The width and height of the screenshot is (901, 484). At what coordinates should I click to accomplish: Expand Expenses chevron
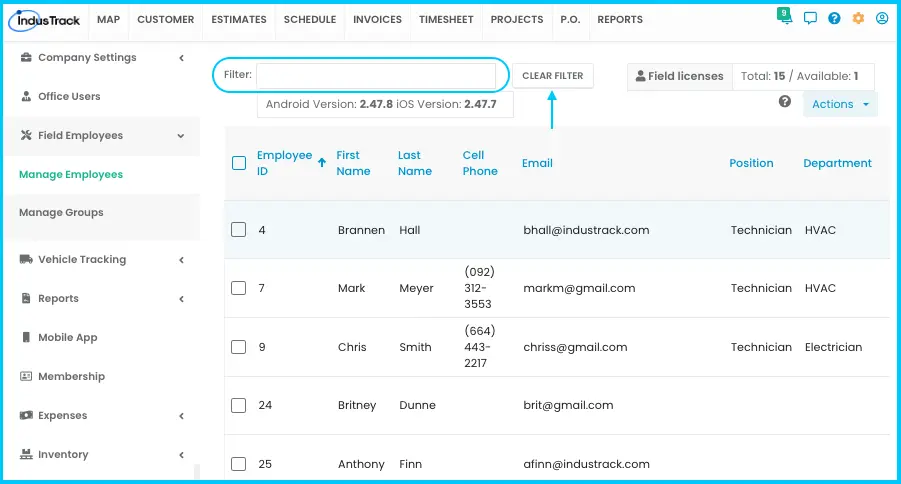tap(182, 416)
